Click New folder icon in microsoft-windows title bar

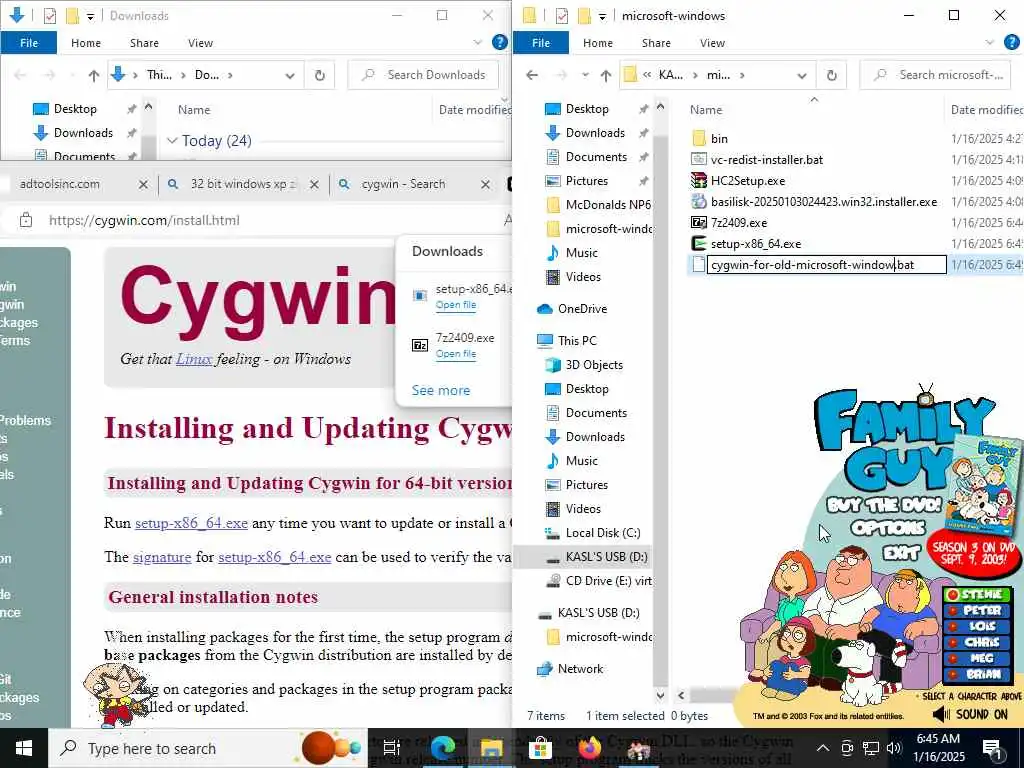tap(584, 16)
